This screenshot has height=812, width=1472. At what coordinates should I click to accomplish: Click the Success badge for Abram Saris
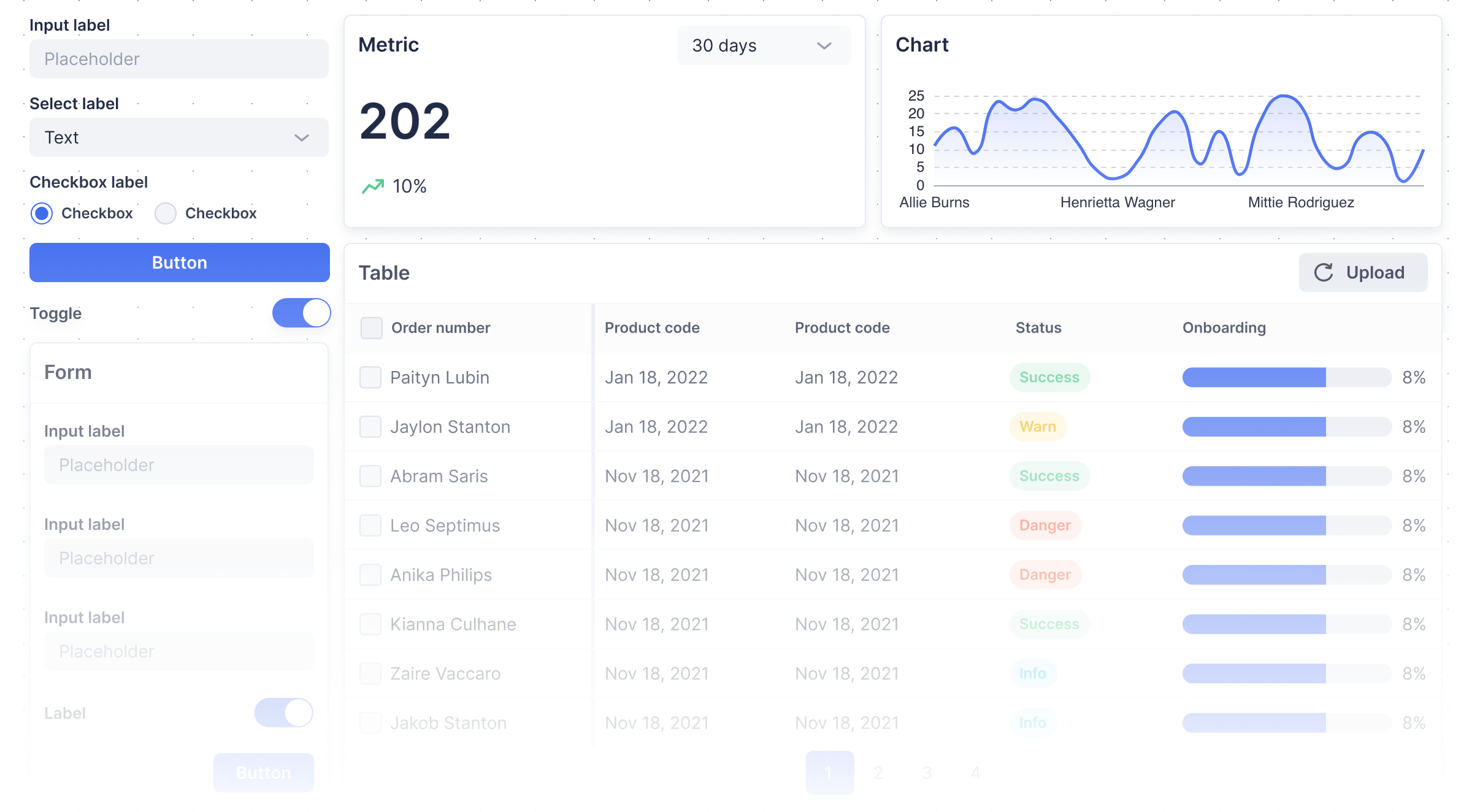pos(1049,475)
